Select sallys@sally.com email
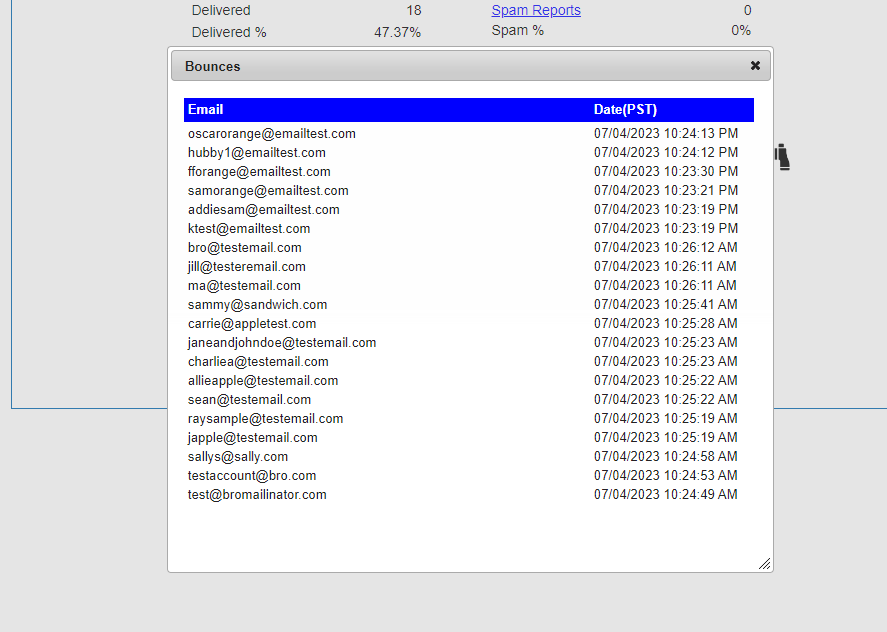887x632 pixels. pyautogui.click(x=238, y=457)
